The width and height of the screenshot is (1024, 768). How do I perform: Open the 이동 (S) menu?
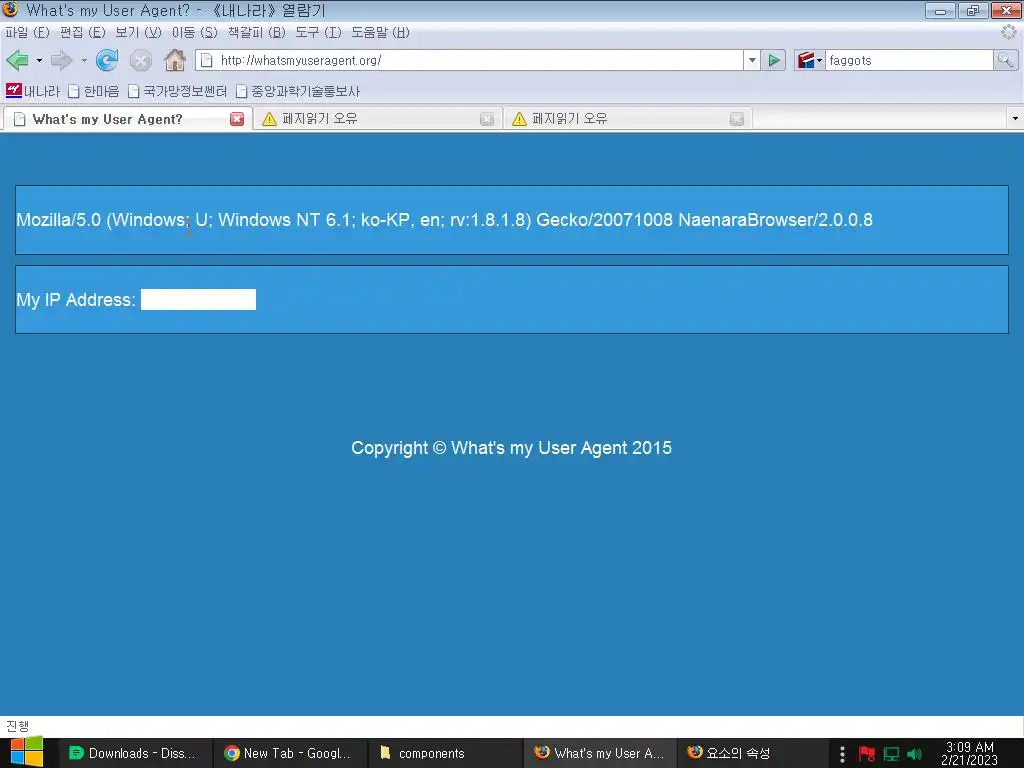pyautogui.click(x=195, y=32)
